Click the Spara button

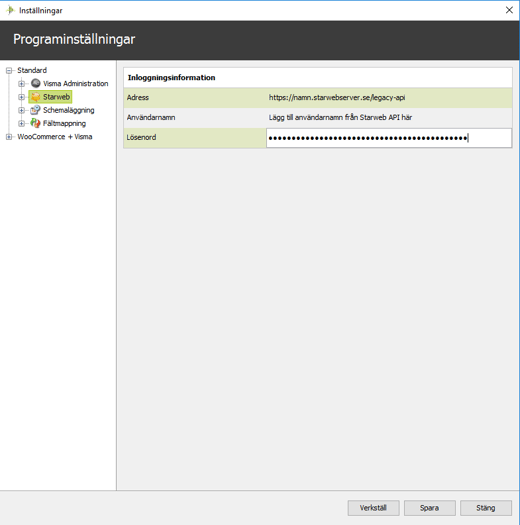pos(430,508)
